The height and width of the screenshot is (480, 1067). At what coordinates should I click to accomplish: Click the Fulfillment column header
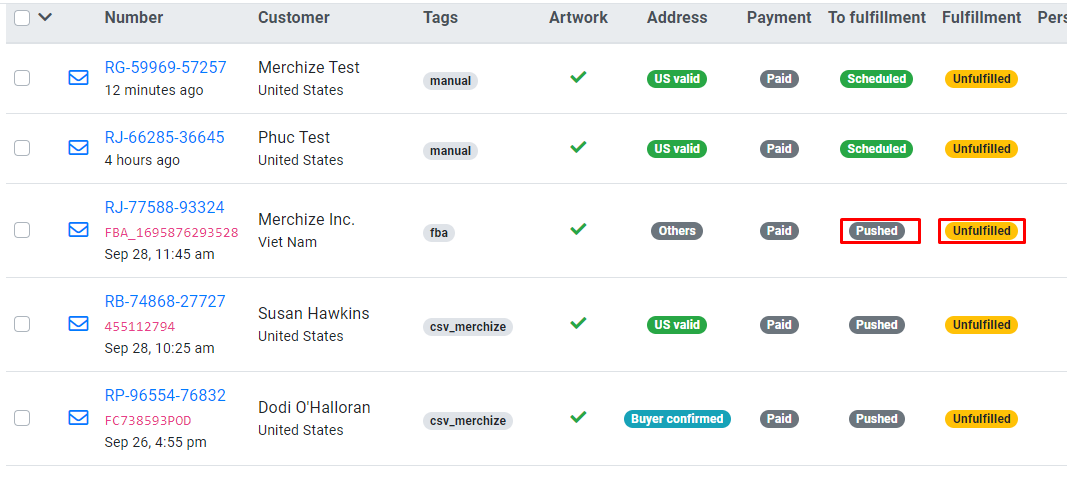[981, 18]
